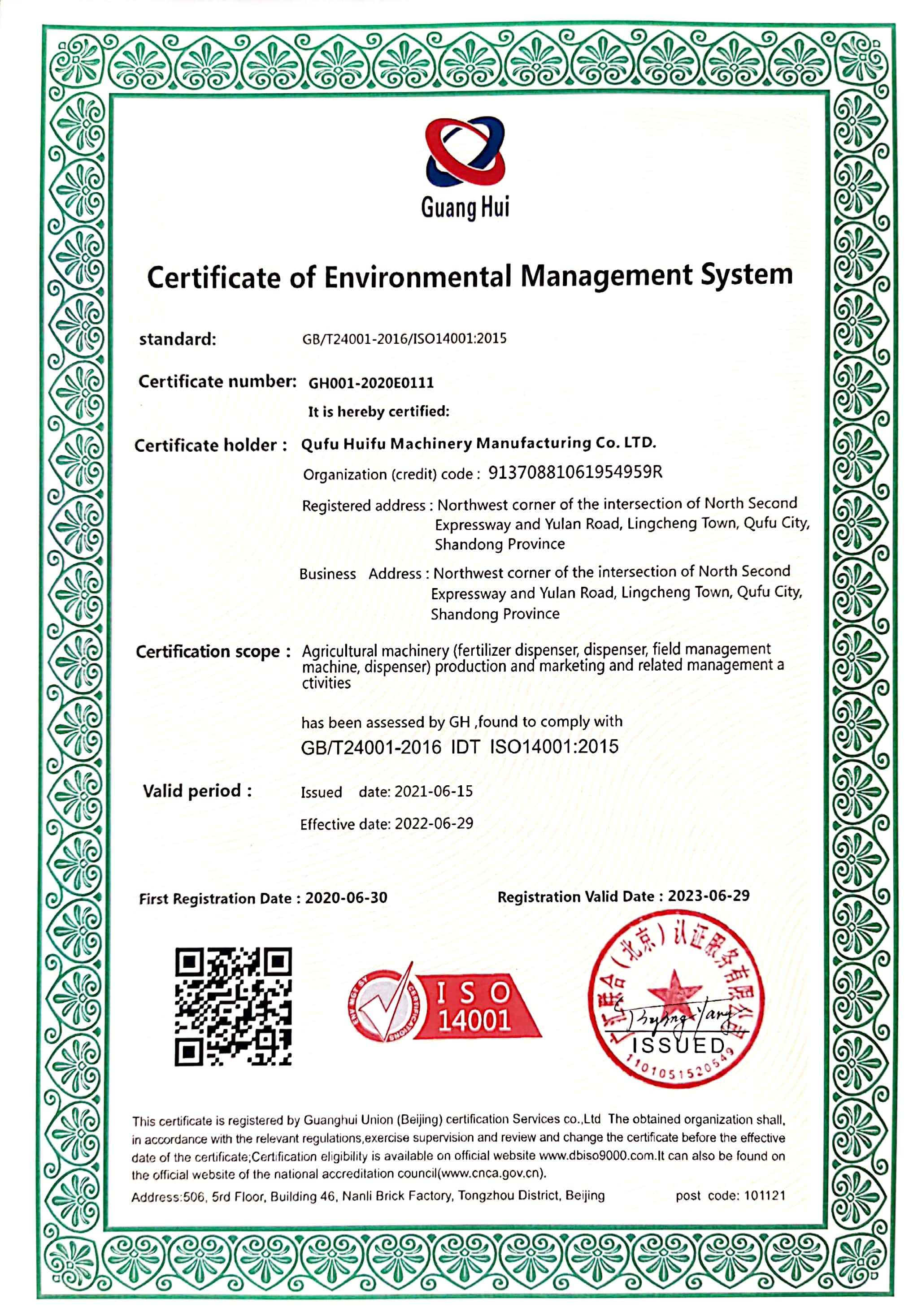This screenshot has width=922, height=1316.
Task: Click Registration Valid Date 2023-06-29
Action: 709,896
